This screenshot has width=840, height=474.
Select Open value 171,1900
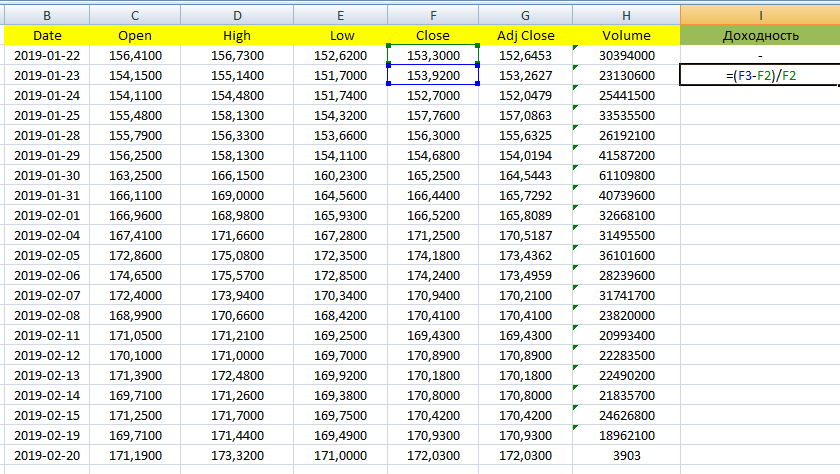coord(135,455)
